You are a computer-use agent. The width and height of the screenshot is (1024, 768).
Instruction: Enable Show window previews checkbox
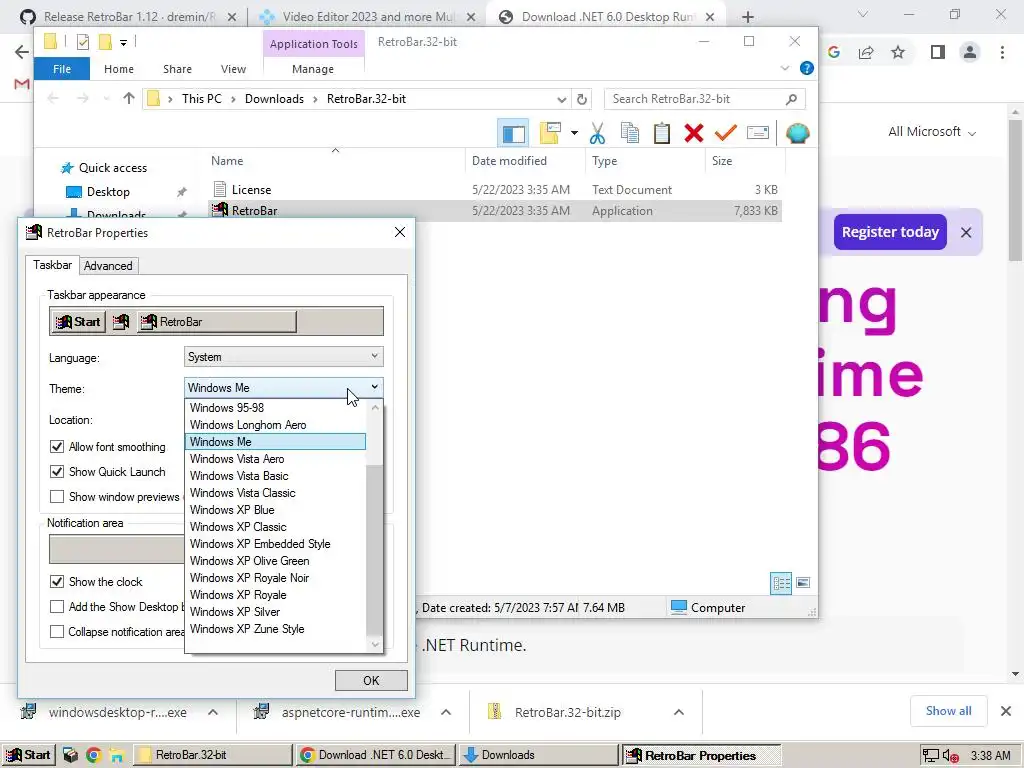tap(57, 496)
